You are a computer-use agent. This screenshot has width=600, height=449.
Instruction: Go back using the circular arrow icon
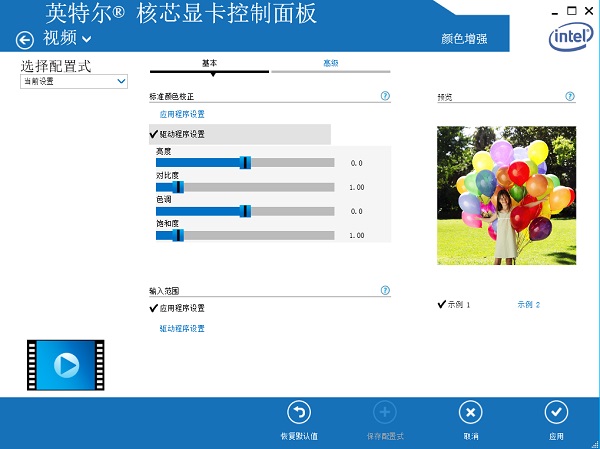point(25,40)
